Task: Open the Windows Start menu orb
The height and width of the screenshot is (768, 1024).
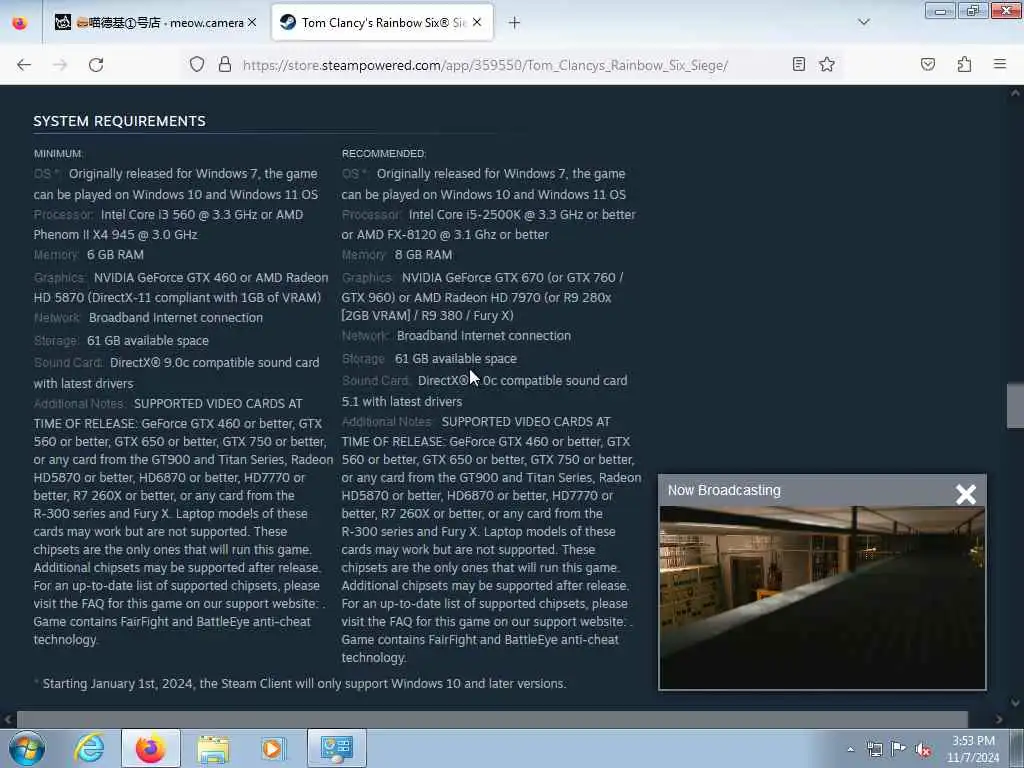Action: [x=27, y=748]
